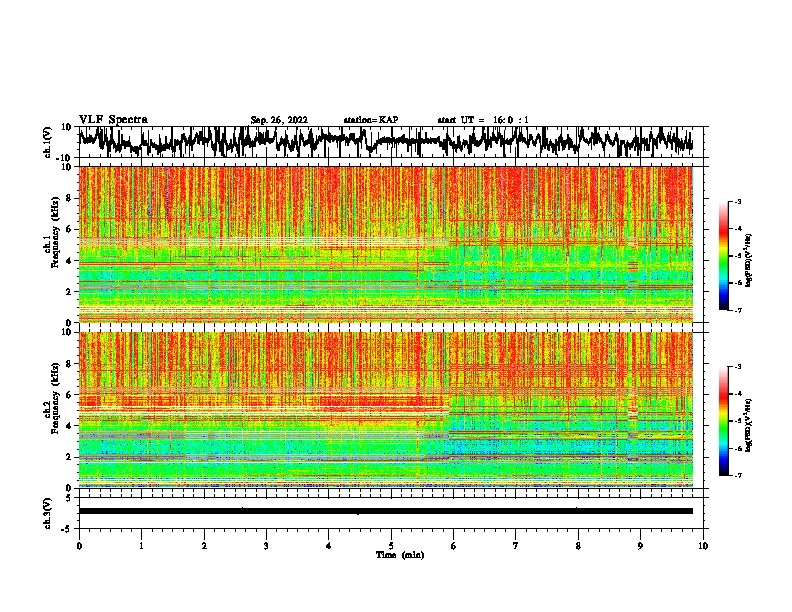The image size is (792, 612).
Task: Click the time axis tick label "4"
Action: coord(329,546)
